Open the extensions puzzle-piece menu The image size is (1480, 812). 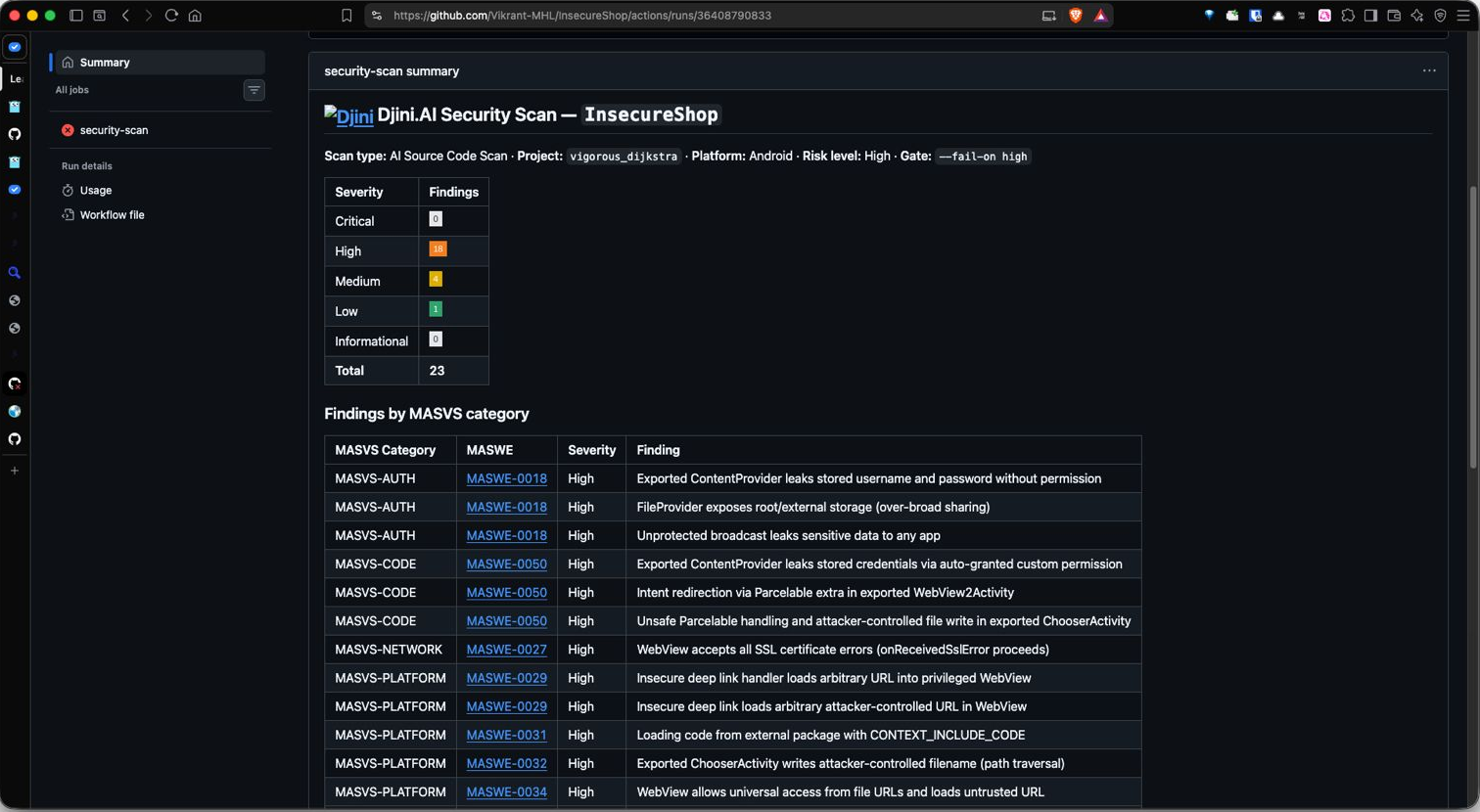(x=1348, y=16)
